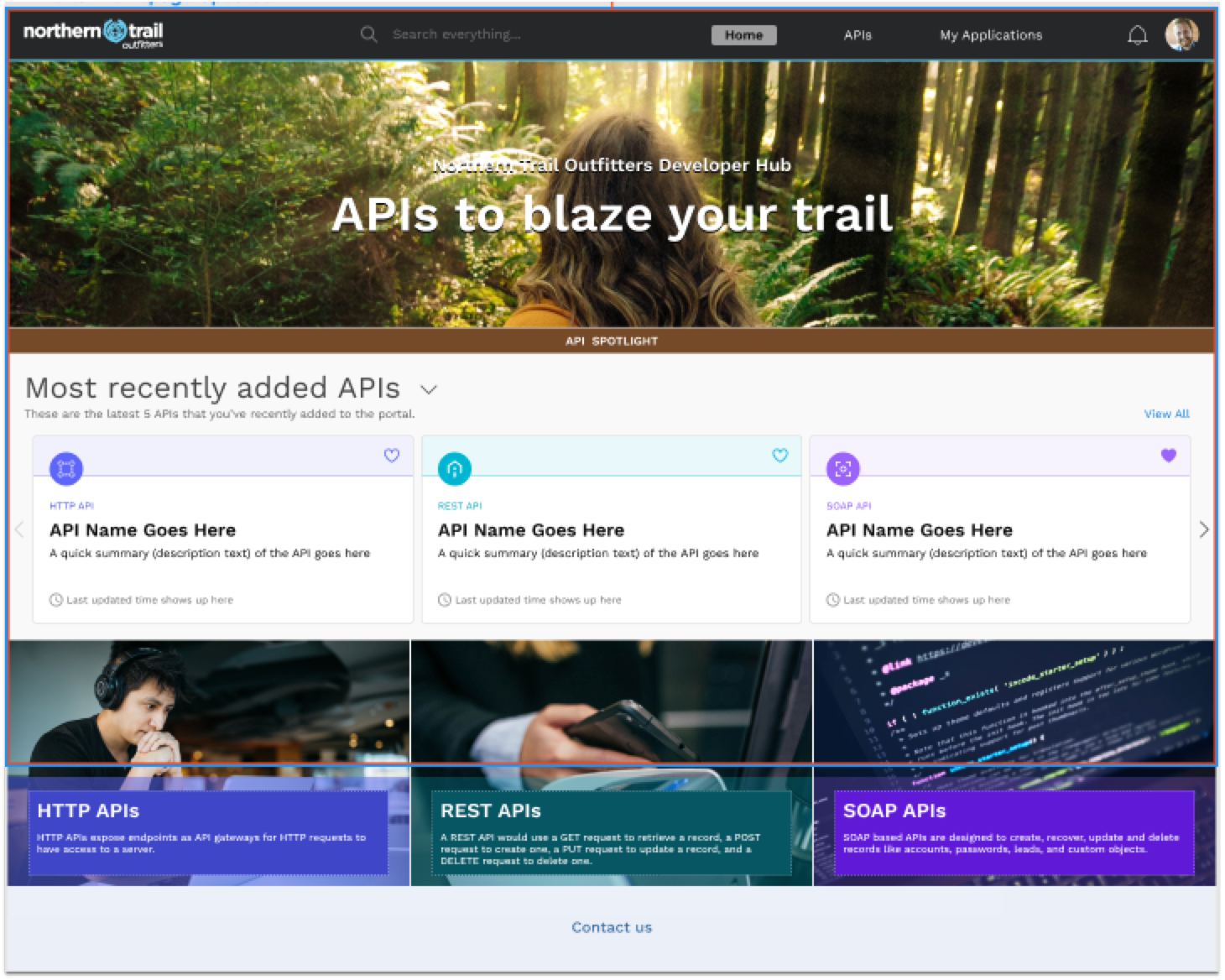The height and width of the screenshot is (980, 1225).
Task: Click the clock icon on the HTTP API card
Action: [55, 599]
